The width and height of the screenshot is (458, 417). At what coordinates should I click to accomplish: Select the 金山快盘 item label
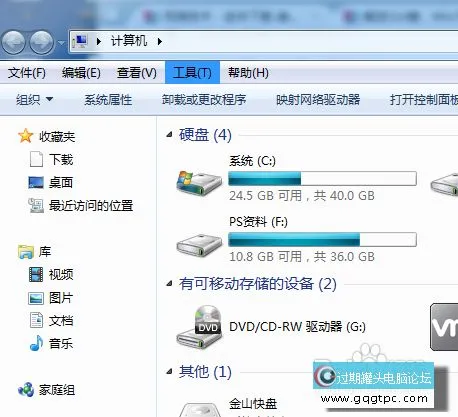pyautogui.click(x=253, y=404)
